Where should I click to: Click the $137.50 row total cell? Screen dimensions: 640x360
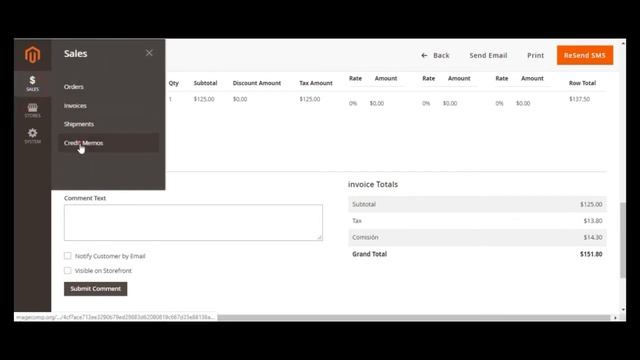tap(579, 99)
